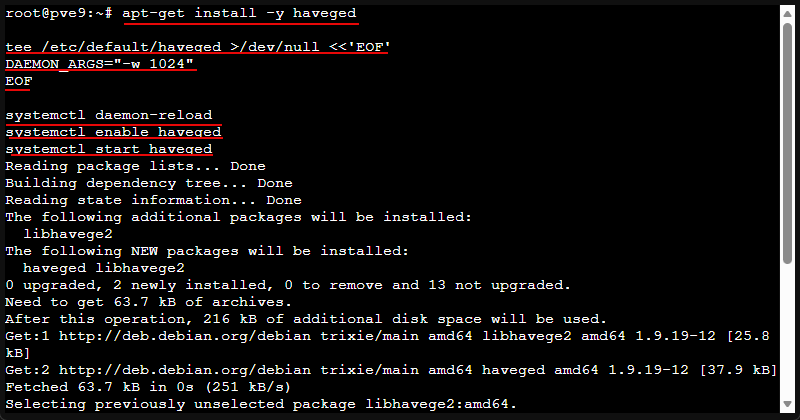Click the DAEMON_ARGS="-w 1024" line
Viewport: 800px width, 420px height.
[100, 64]
